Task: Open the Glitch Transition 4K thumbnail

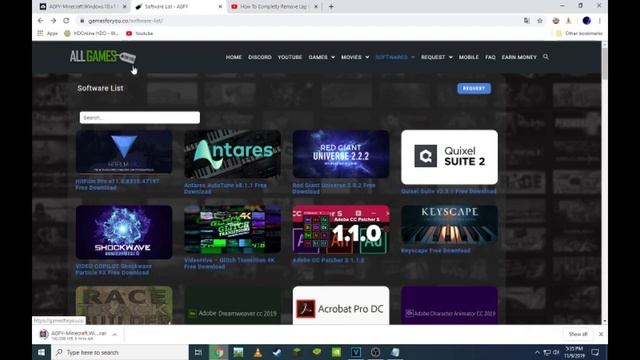Action: pyautogui.click(x=232, y=229)
